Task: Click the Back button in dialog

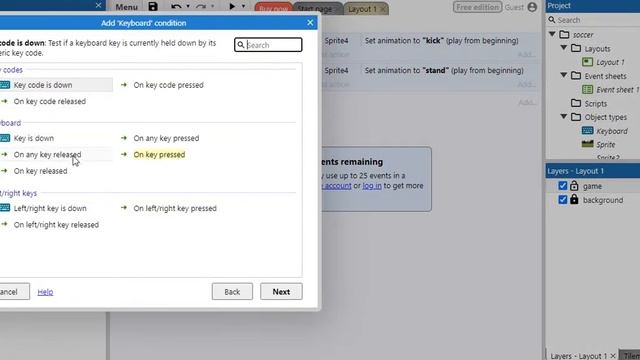Action: pyautogui.click(x=232, y=291)
